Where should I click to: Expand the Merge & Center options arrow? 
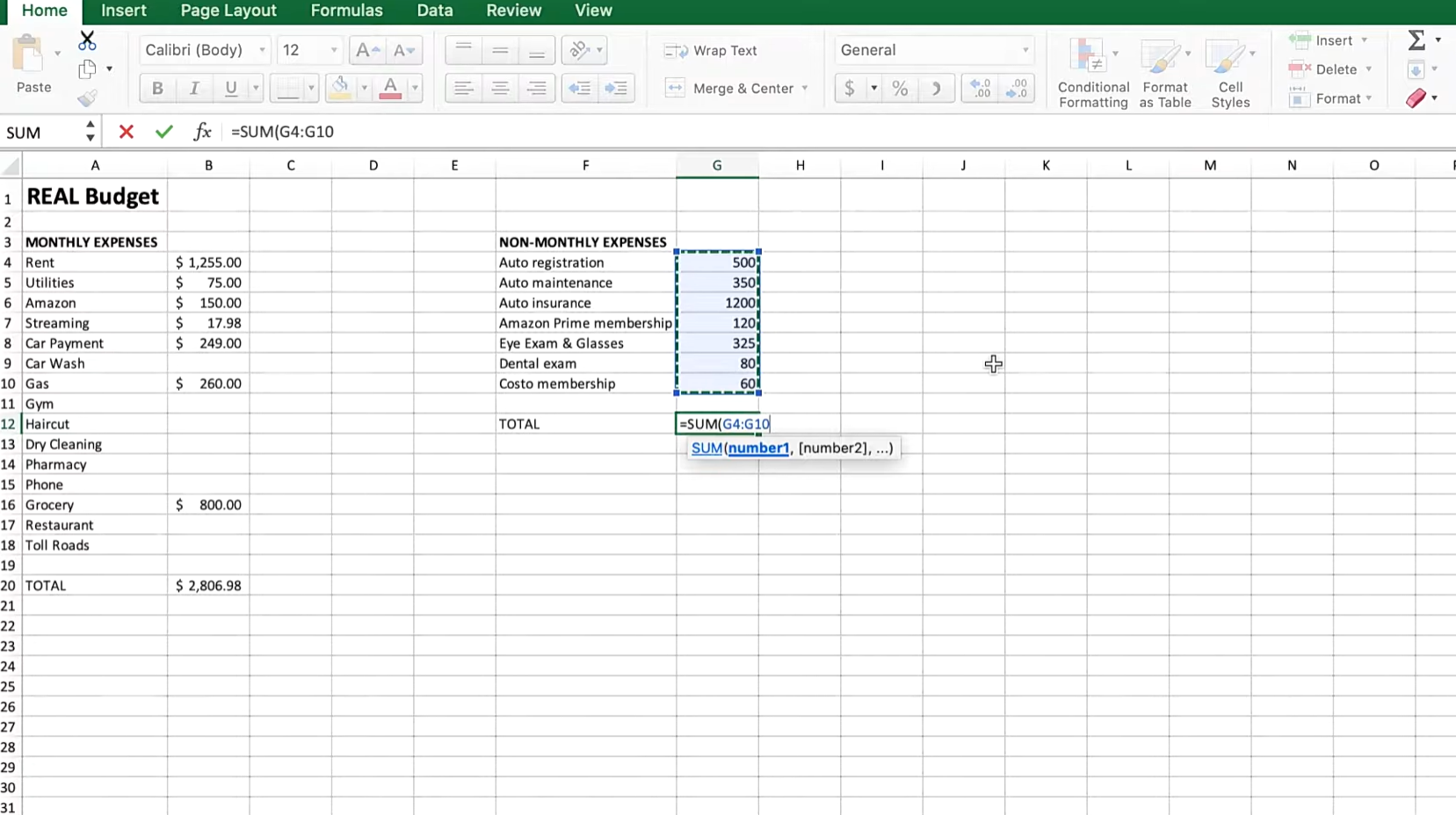pos(804,88)
